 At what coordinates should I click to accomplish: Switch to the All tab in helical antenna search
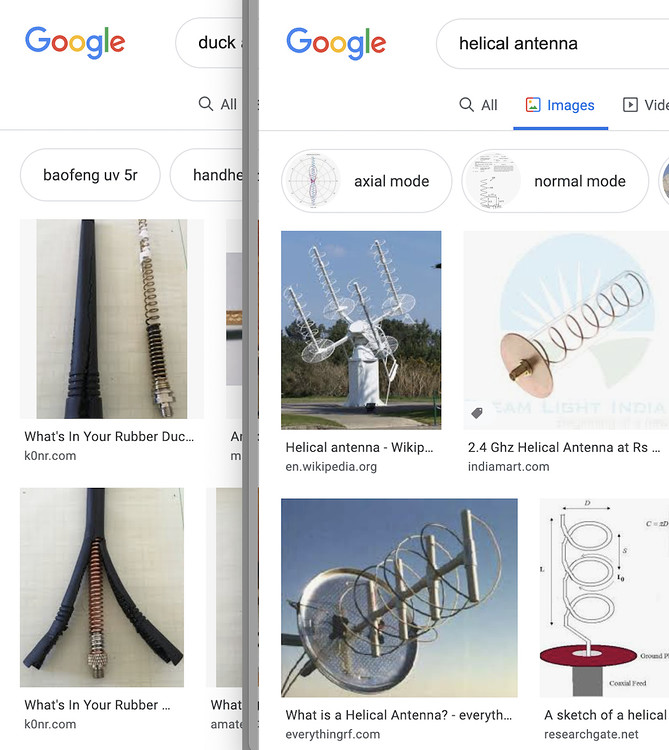[x=478, y=105]
